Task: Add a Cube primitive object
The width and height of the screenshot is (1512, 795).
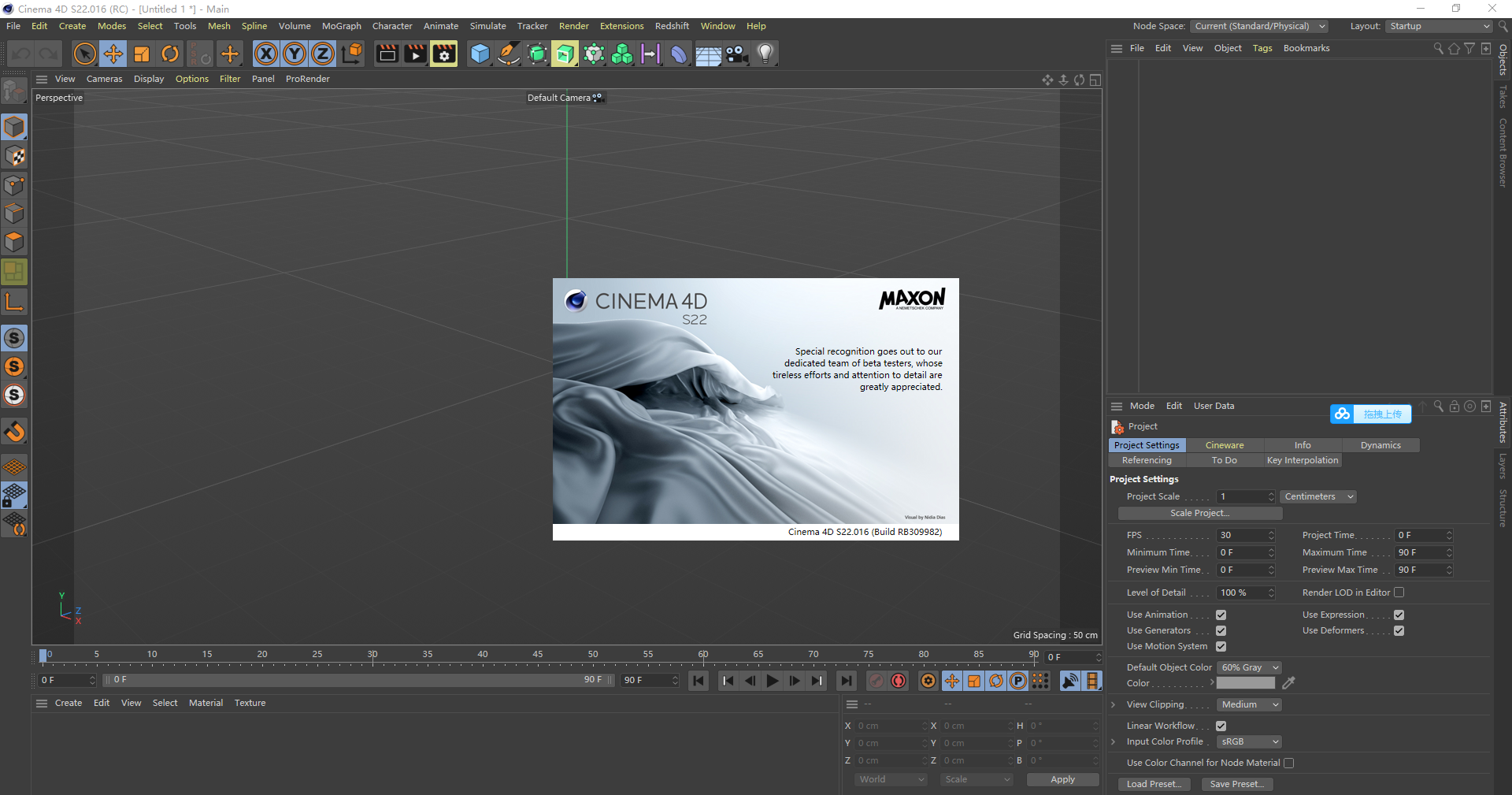Action: [480, 54]
